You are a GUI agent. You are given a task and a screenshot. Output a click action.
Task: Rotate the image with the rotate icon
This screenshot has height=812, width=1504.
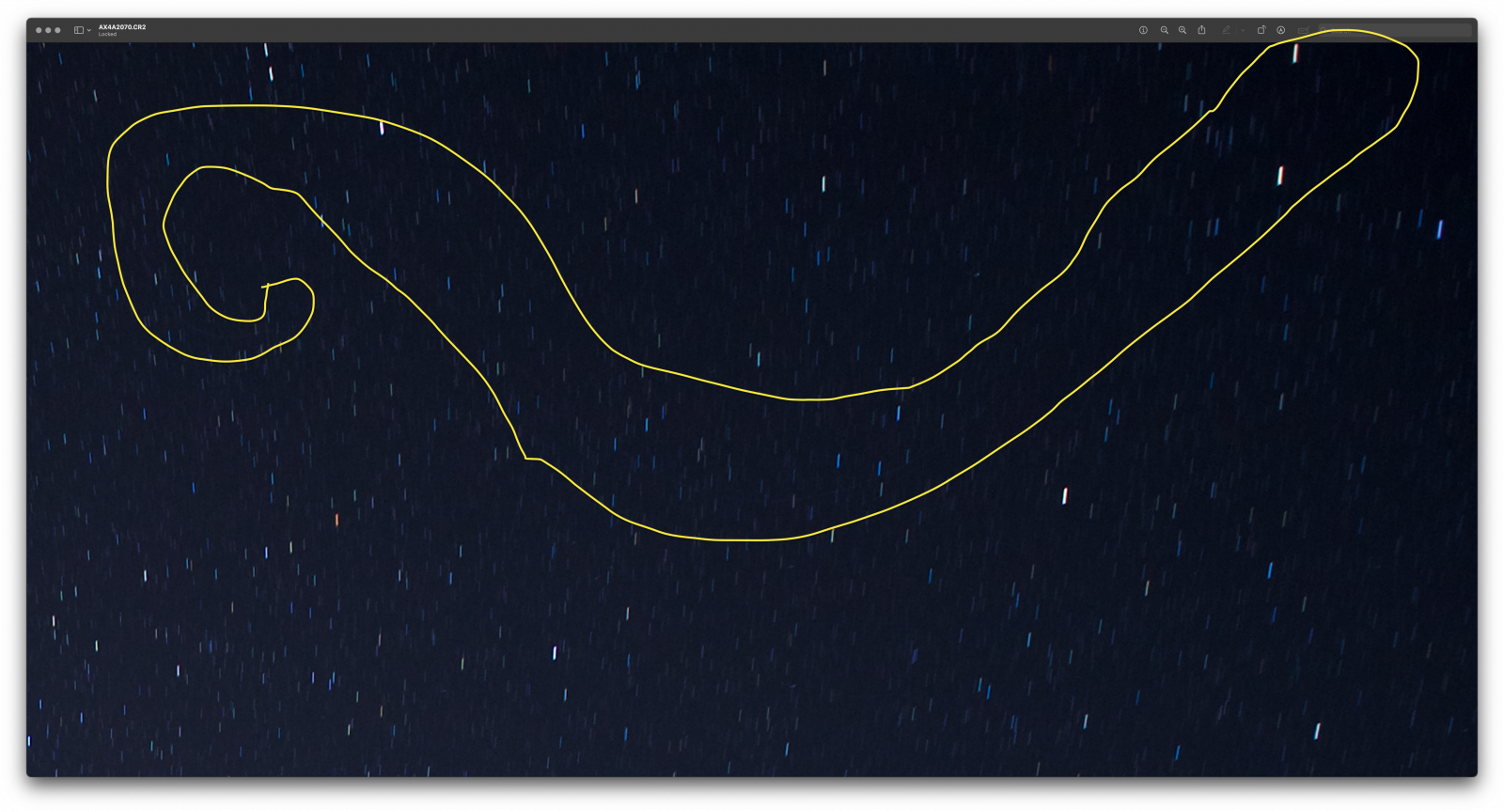pyautogui.click(x=1261, y=30)
